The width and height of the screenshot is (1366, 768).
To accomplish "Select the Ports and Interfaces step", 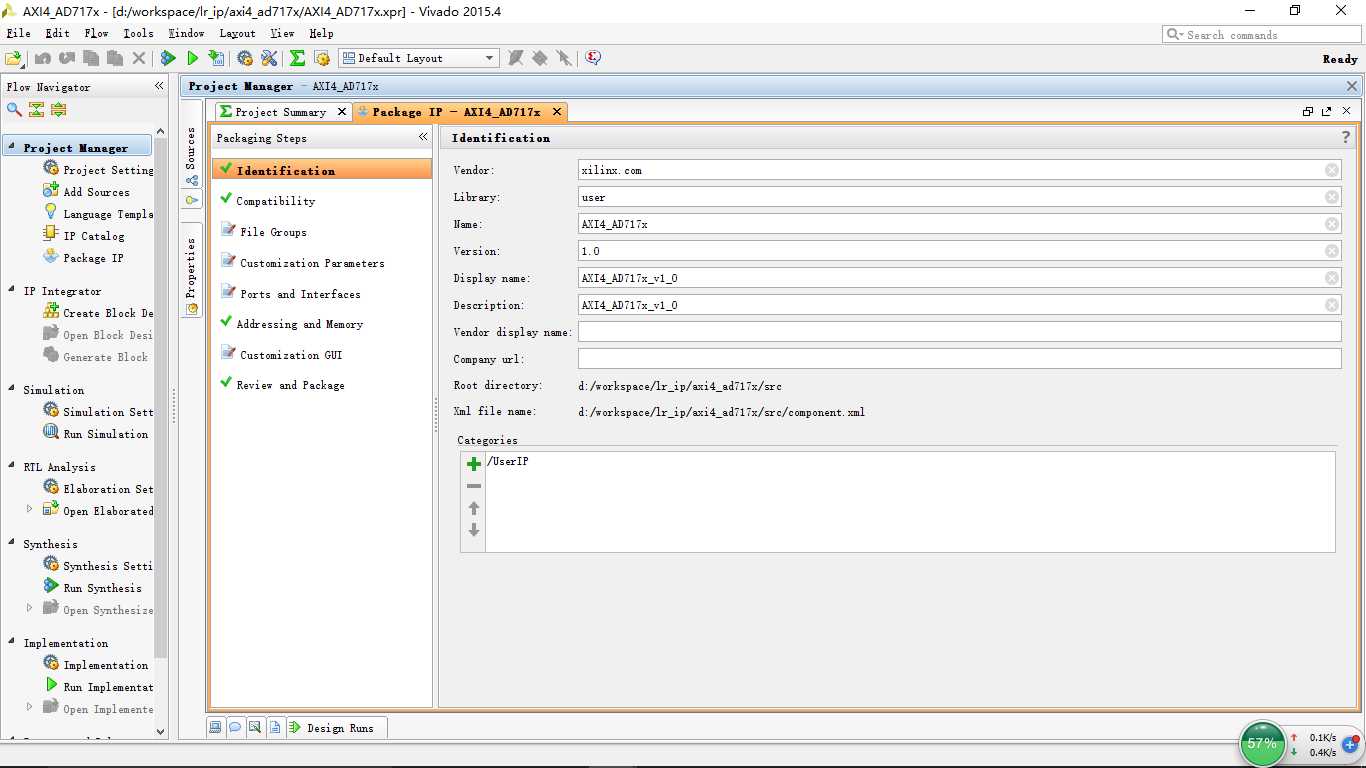I will pyautogui.click(x=300, y=294).
